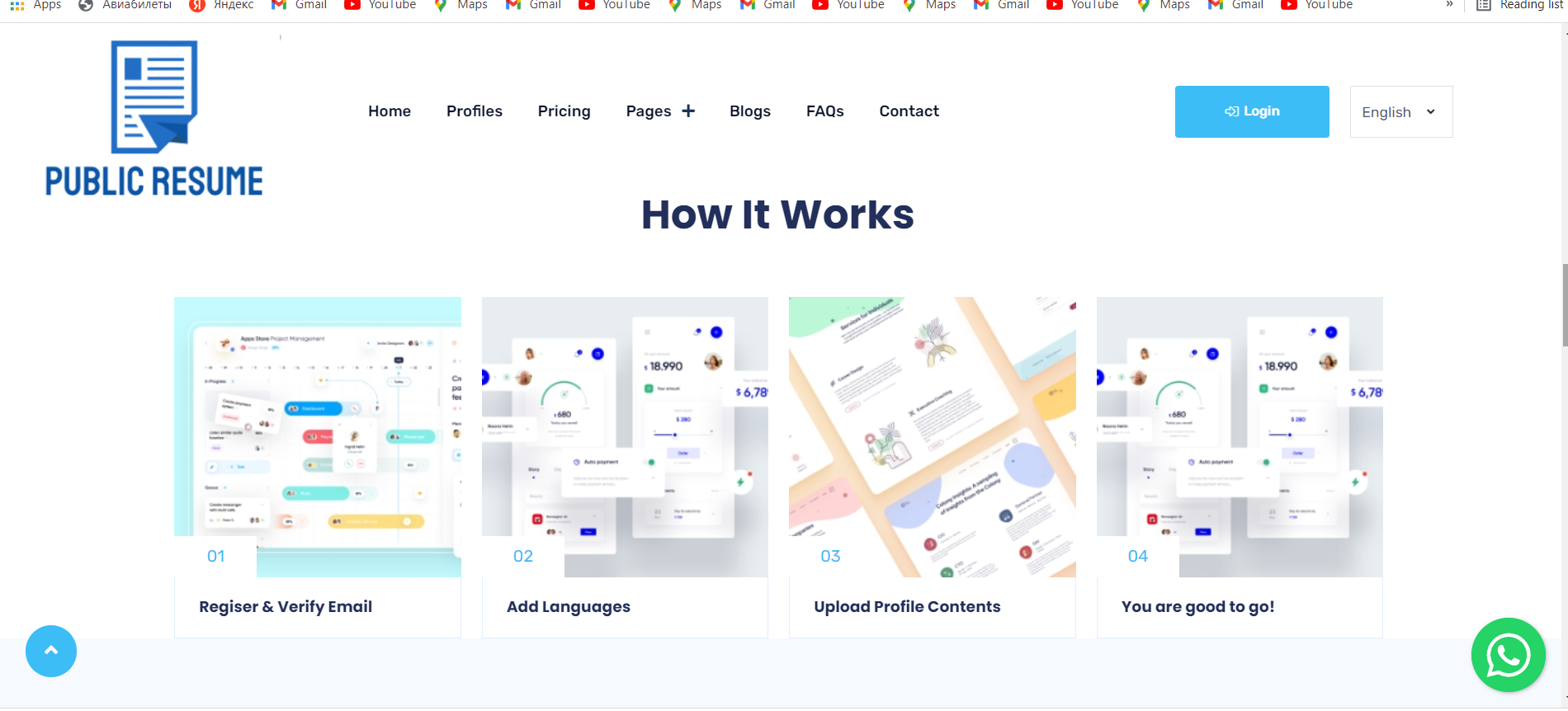1568x711 pixels.
Task: Open the Яндекс bookmark
Action: [x=221, y=5]
